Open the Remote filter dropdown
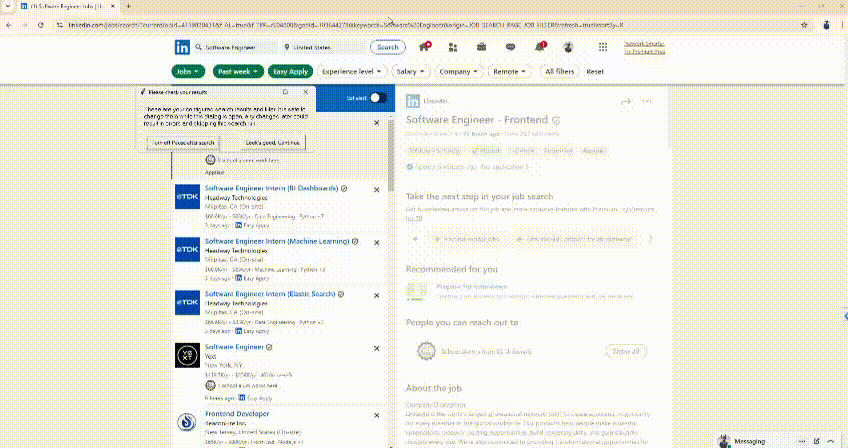 [x=510, y=72]
